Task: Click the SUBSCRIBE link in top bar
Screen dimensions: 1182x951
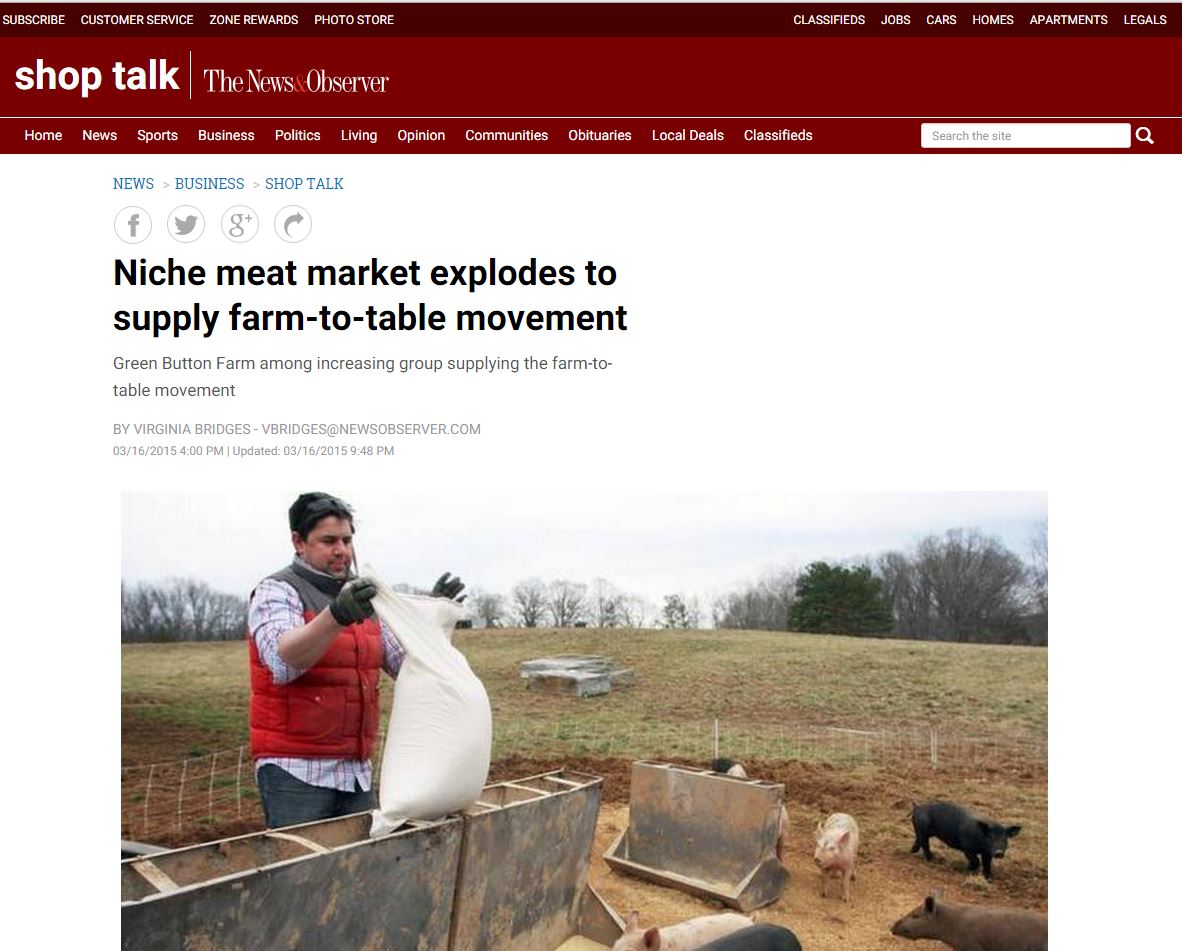Action: tap(34, 20)
